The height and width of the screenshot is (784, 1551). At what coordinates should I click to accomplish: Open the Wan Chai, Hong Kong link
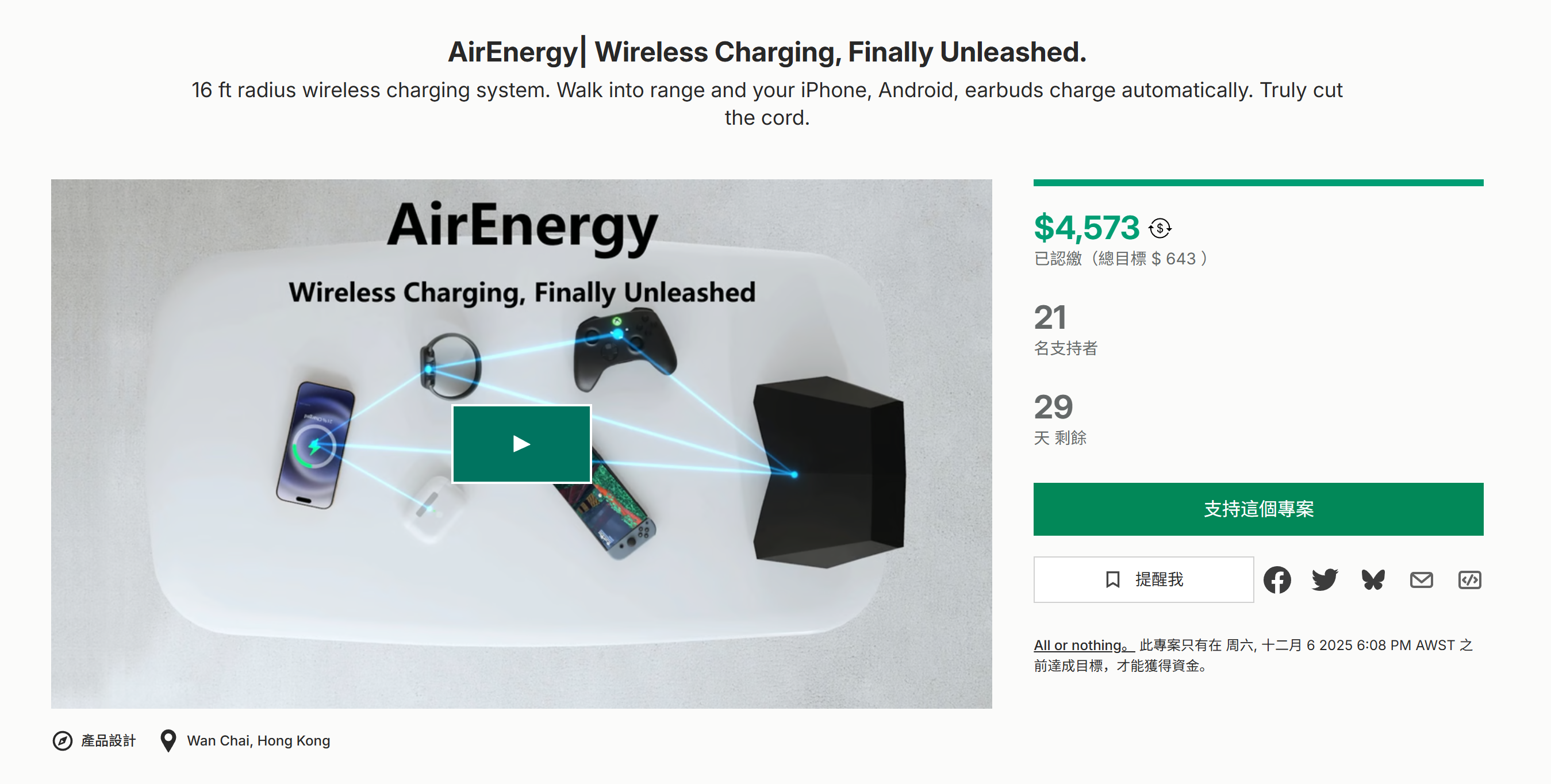(258, 741)
